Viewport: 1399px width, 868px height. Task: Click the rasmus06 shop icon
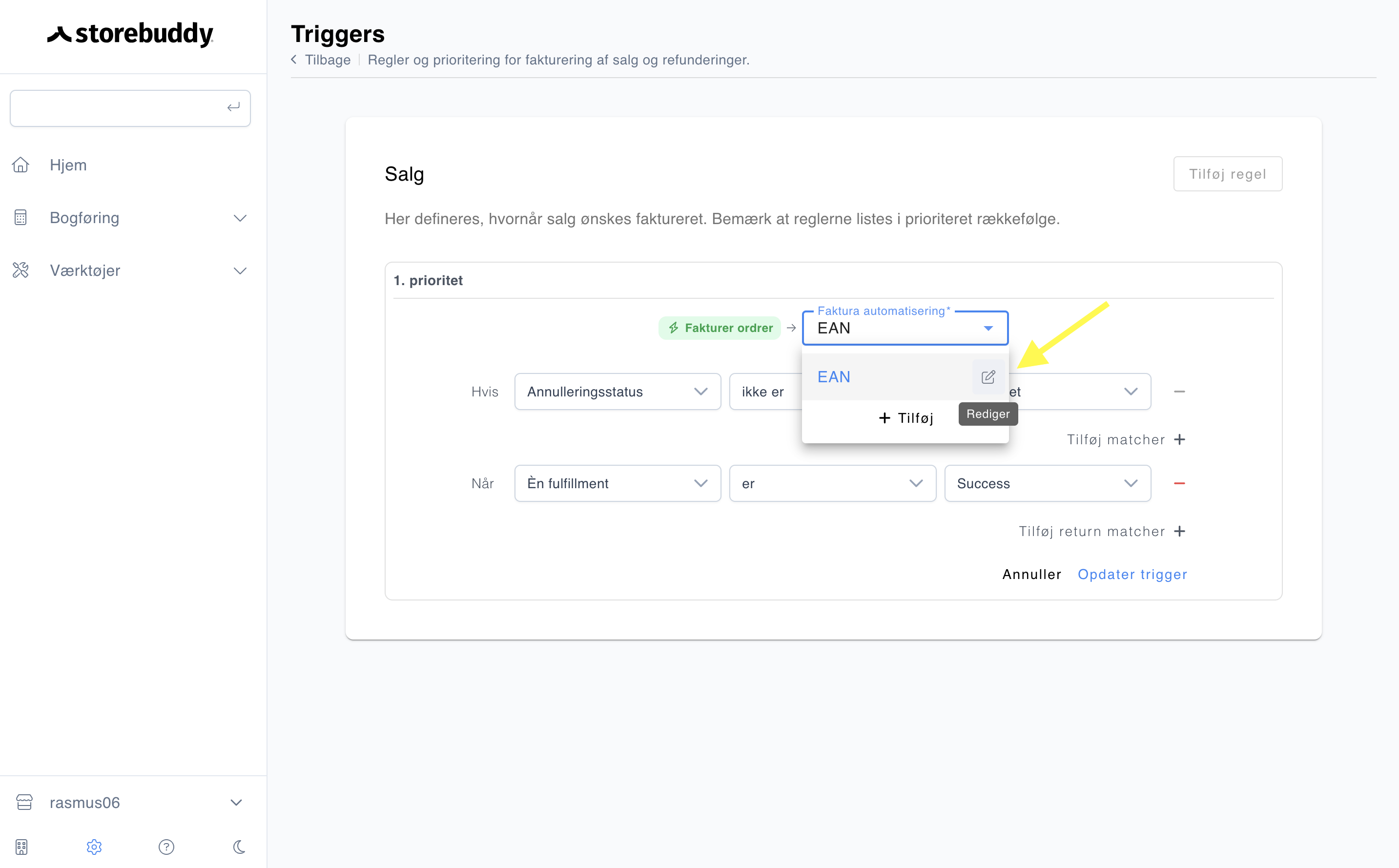click(24, 803)
